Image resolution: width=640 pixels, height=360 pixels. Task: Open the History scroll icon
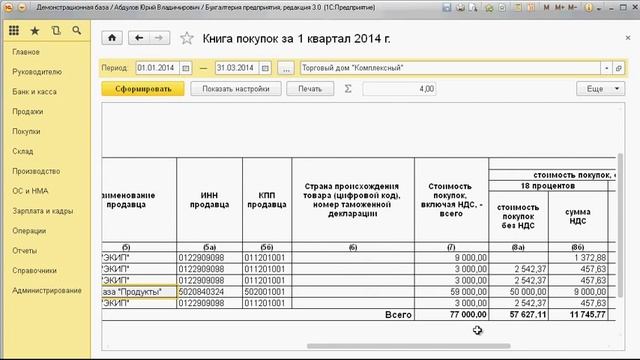56,31
